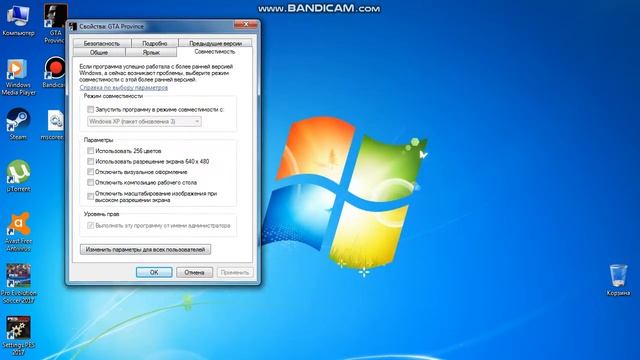Select the Bandicam desktop shortcut
The height and width of the screenshot is (360, 640).
(54, 72)
